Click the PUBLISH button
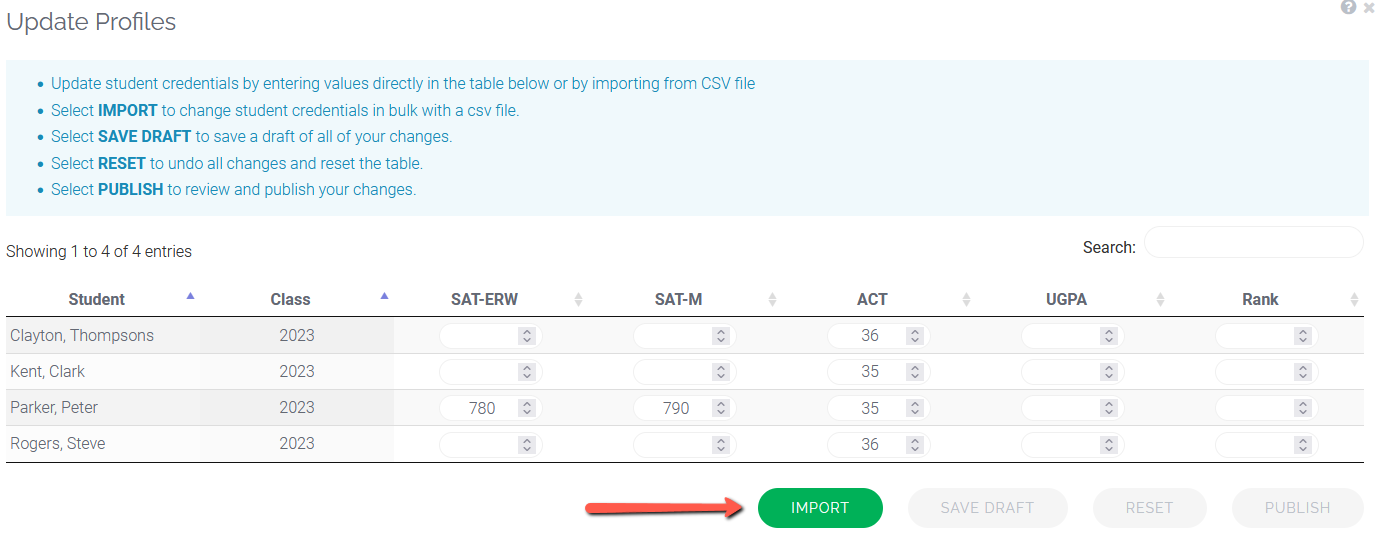Viewport: 1377px width, 538px height. 1297,508
